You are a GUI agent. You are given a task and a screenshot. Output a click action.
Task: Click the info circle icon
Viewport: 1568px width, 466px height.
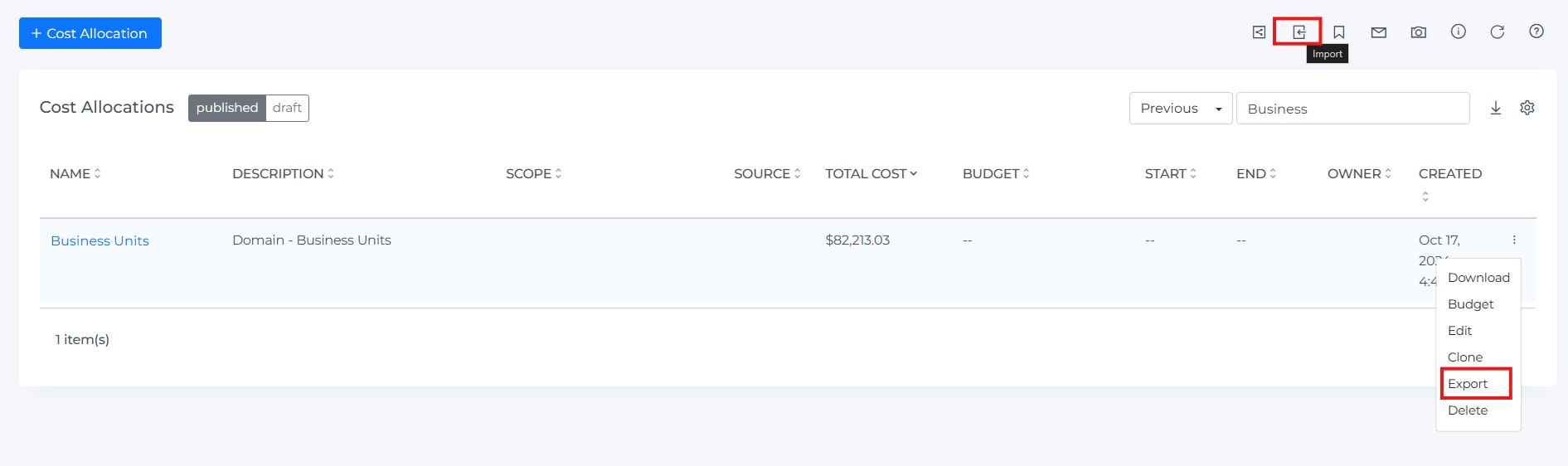[1459, 32]
